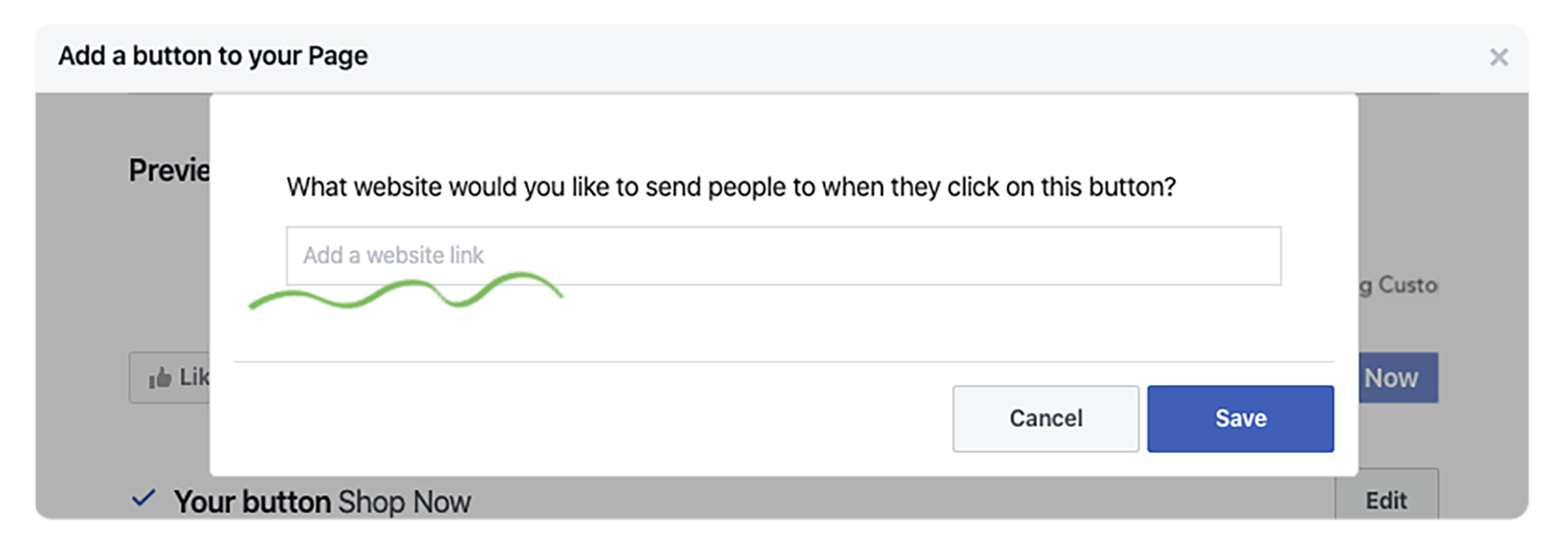Click the website question prompt text
This screenshot has width=1568, height=557.
point(731,187)
